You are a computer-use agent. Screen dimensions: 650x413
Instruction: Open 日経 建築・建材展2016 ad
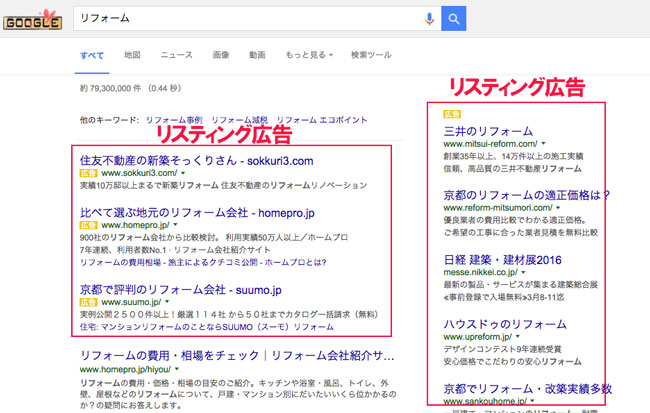coord(502,260)
